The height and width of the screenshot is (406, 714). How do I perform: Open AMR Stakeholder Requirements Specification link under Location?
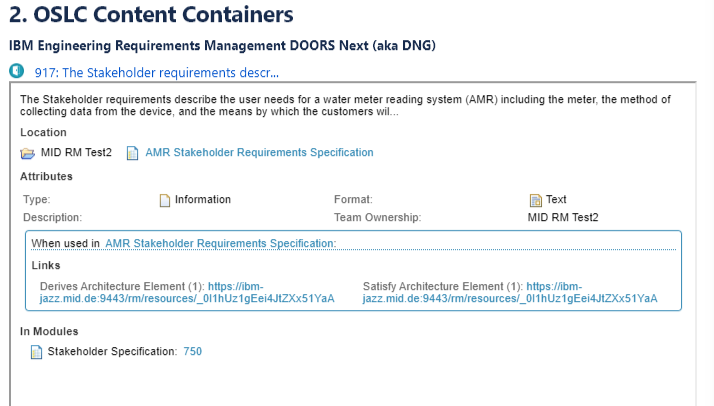[x=259, y=153]
